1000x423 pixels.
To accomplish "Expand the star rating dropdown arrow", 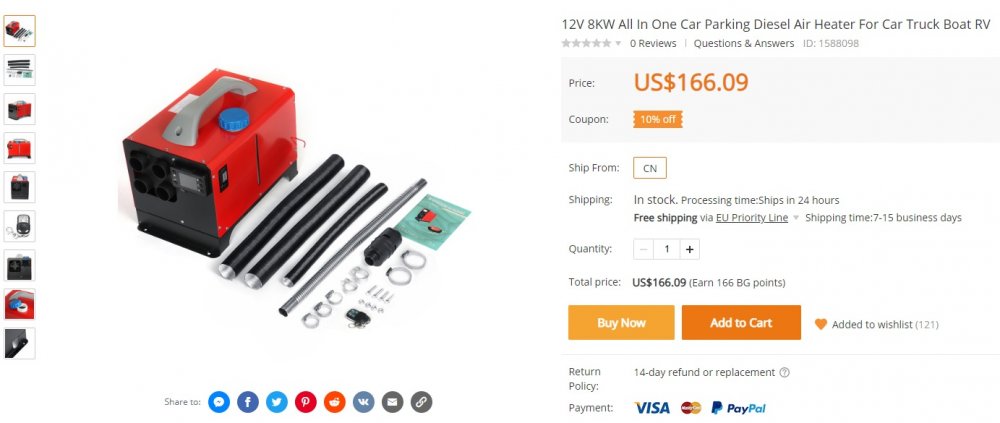I will tap(617, 43).
